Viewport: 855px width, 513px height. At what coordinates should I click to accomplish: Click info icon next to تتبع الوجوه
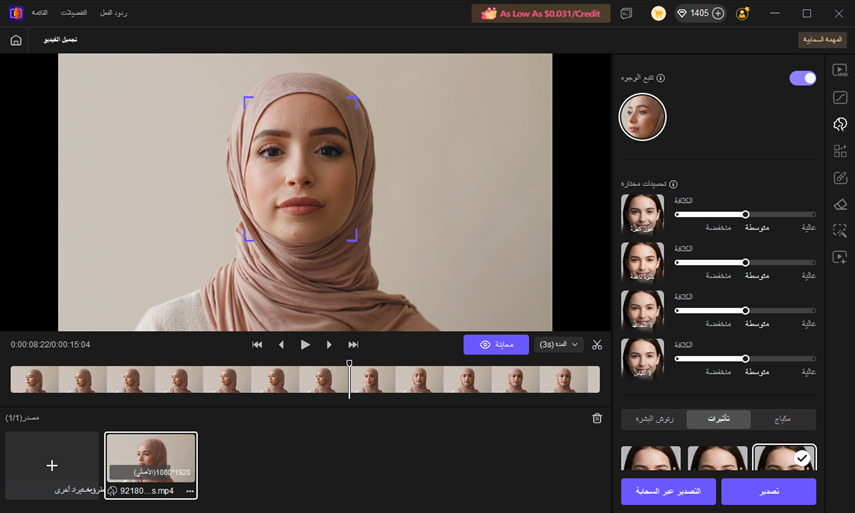(660, 78)
